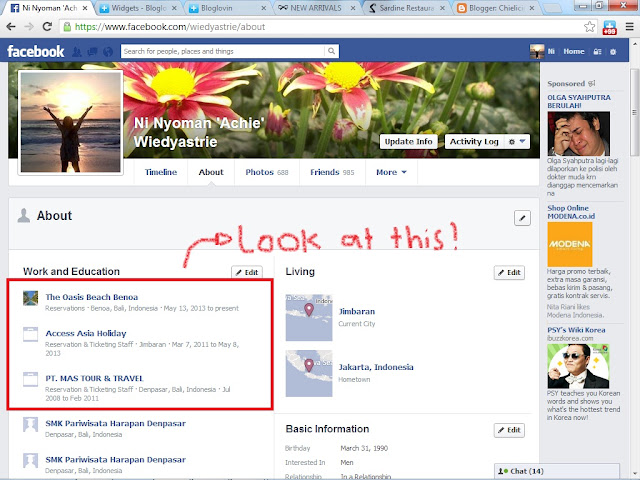Screen dimensions: 640x480
Task: Click the orange MODENA ad image
Action: tap(570, 244)
